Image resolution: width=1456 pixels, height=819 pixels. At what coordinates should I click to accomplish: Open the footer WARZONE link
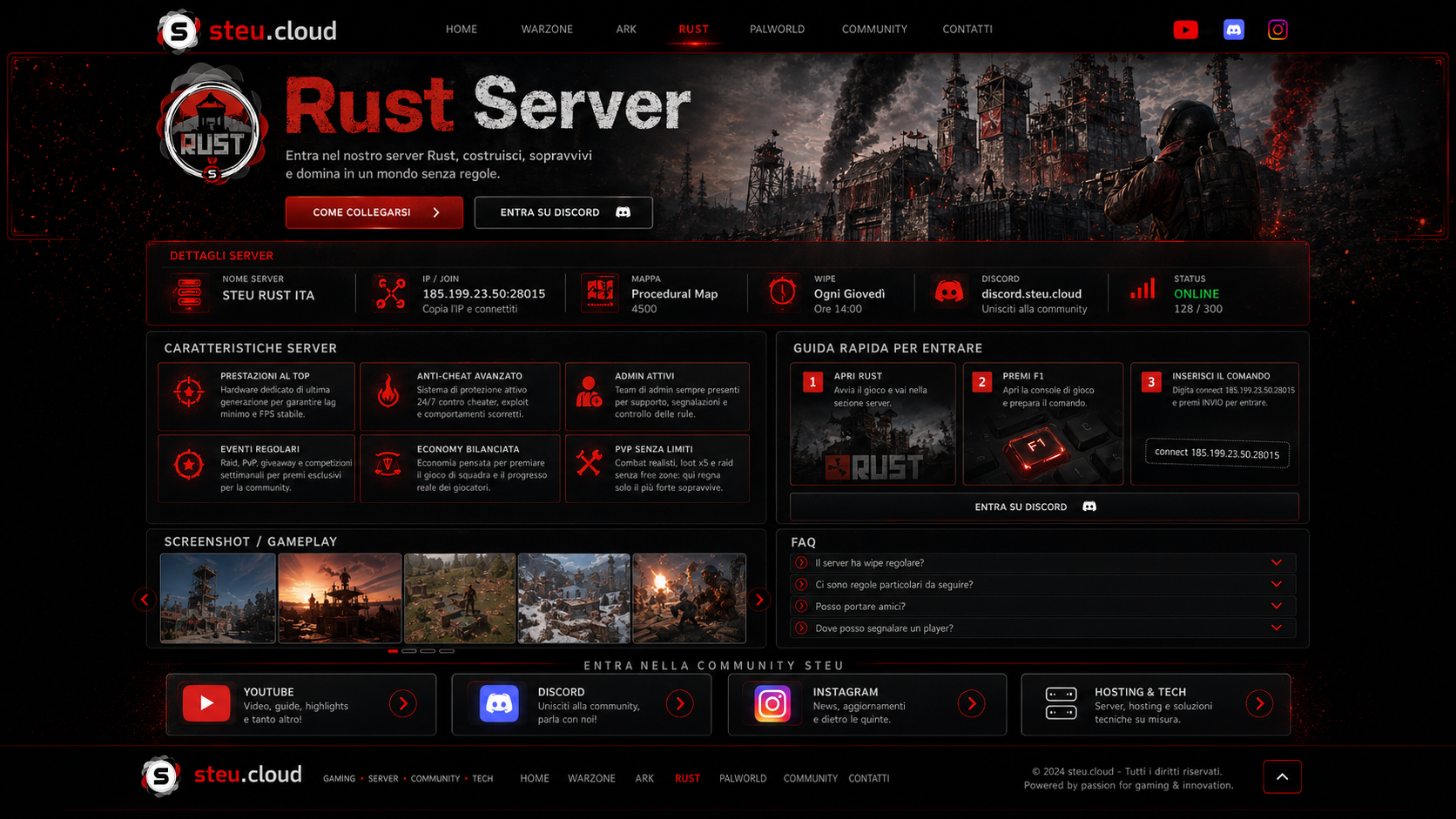(x=591, y=779)
